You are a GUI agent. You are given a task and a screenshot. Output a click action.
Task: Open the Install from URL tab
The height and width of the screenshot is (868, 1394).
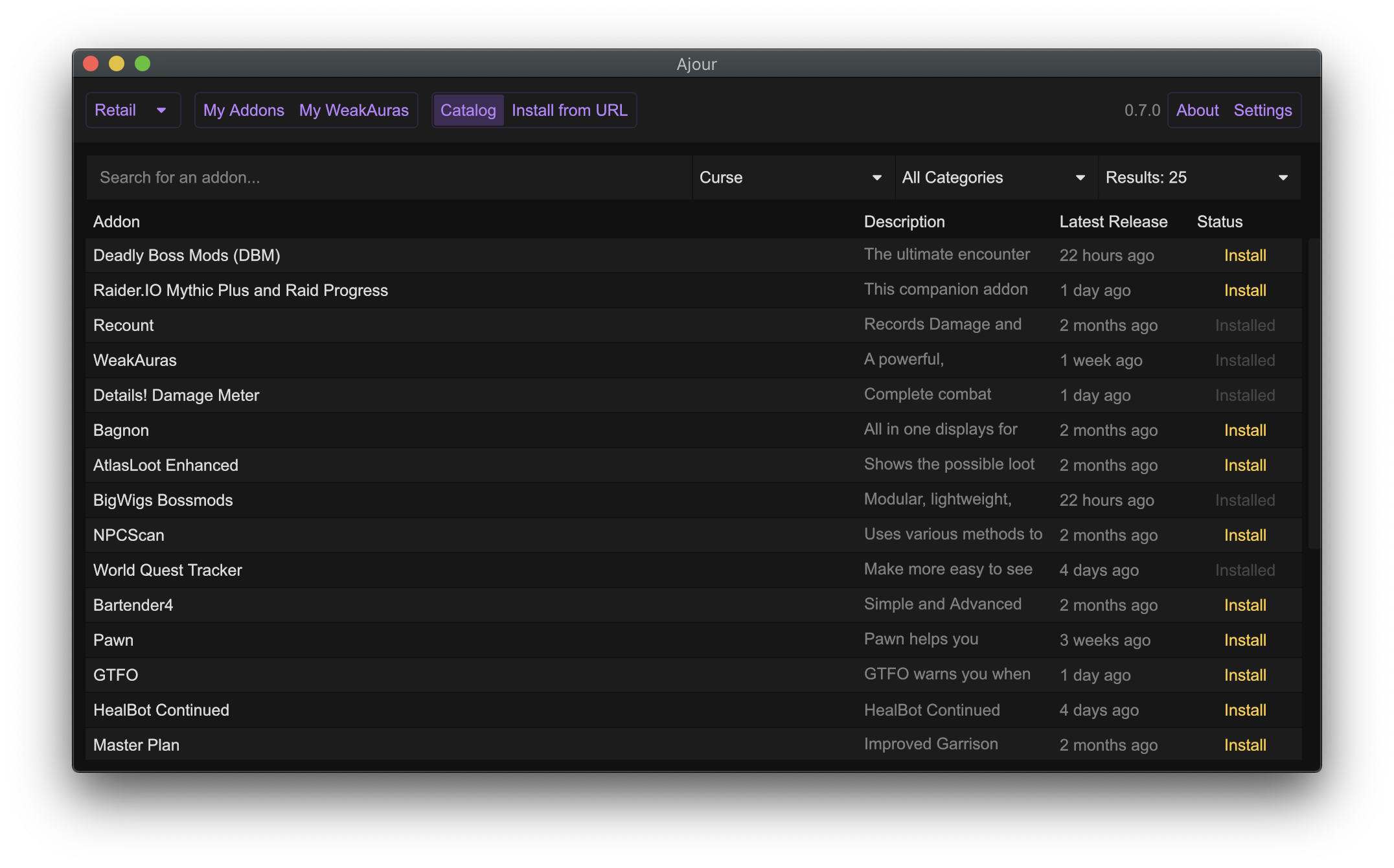tap(569, 110)
